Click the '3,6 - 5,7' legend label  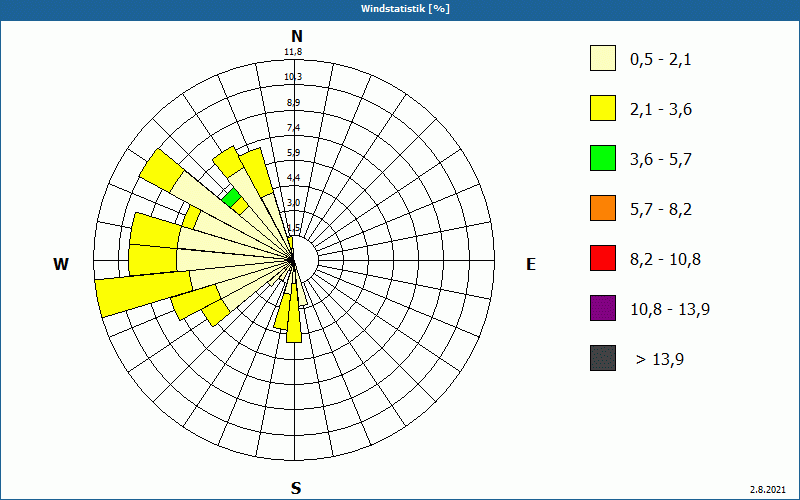661,160
